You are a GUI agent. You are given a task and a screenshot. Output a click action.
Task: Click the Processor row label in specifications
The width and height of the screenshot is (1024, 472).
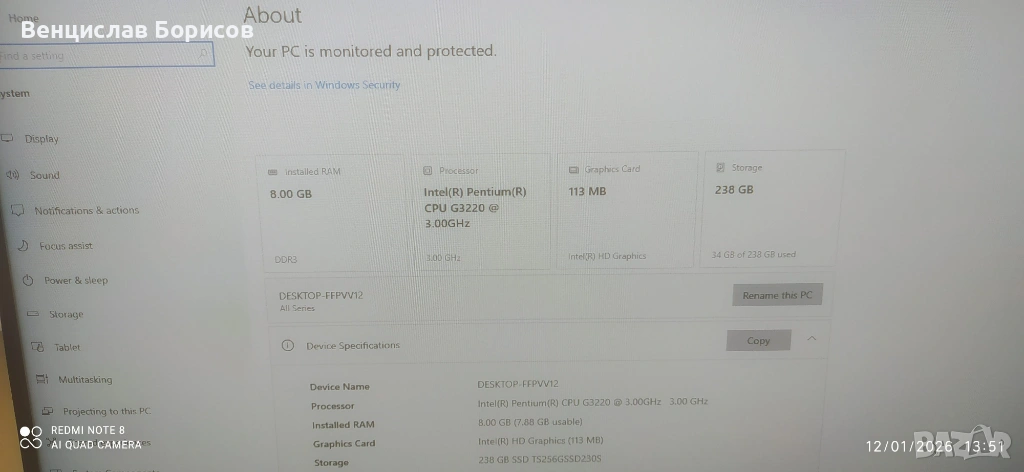click(x=332, y=406)
